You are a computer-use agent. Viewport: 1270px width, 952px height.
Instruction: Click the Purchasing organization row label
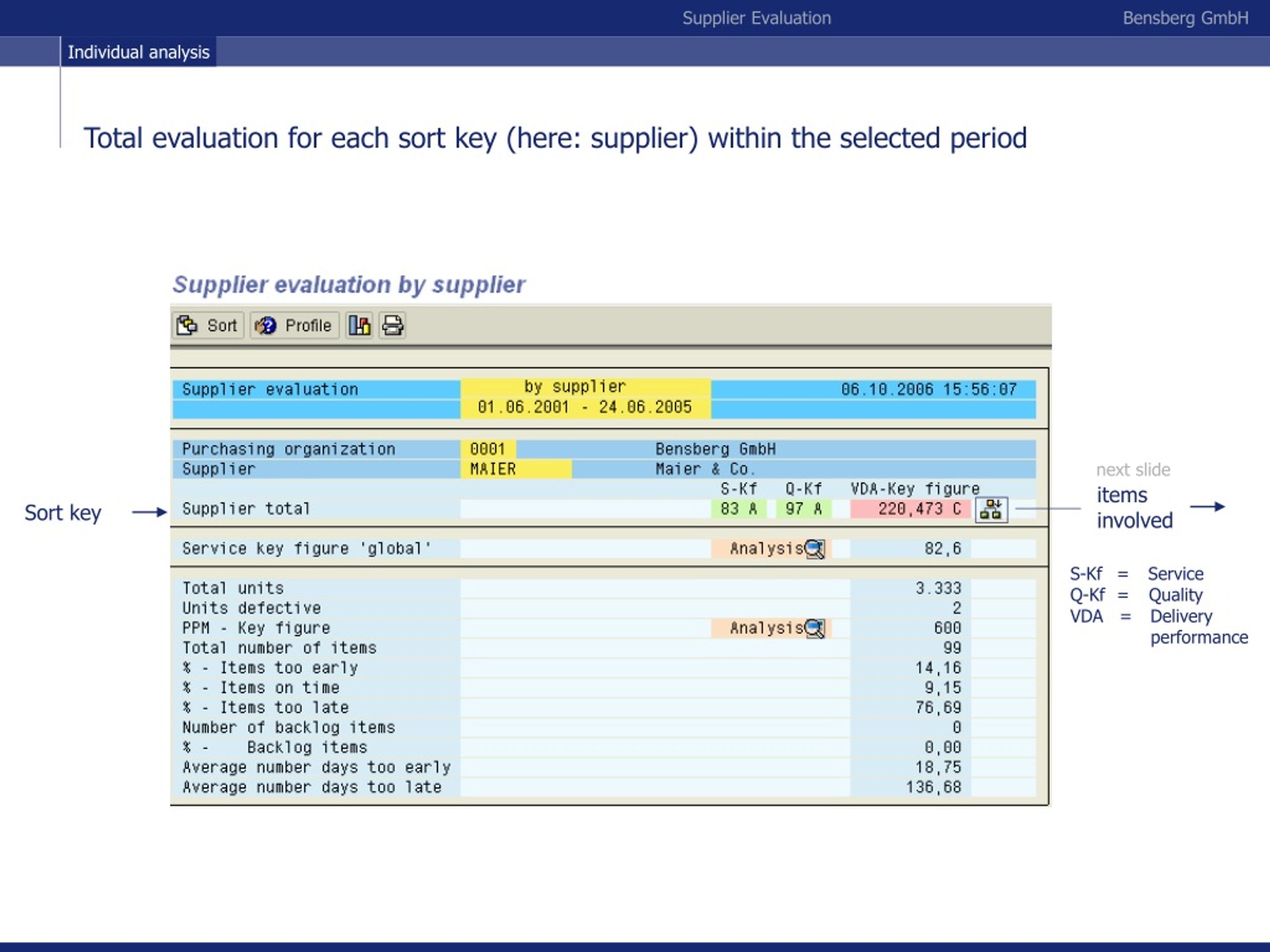[289, 449]
